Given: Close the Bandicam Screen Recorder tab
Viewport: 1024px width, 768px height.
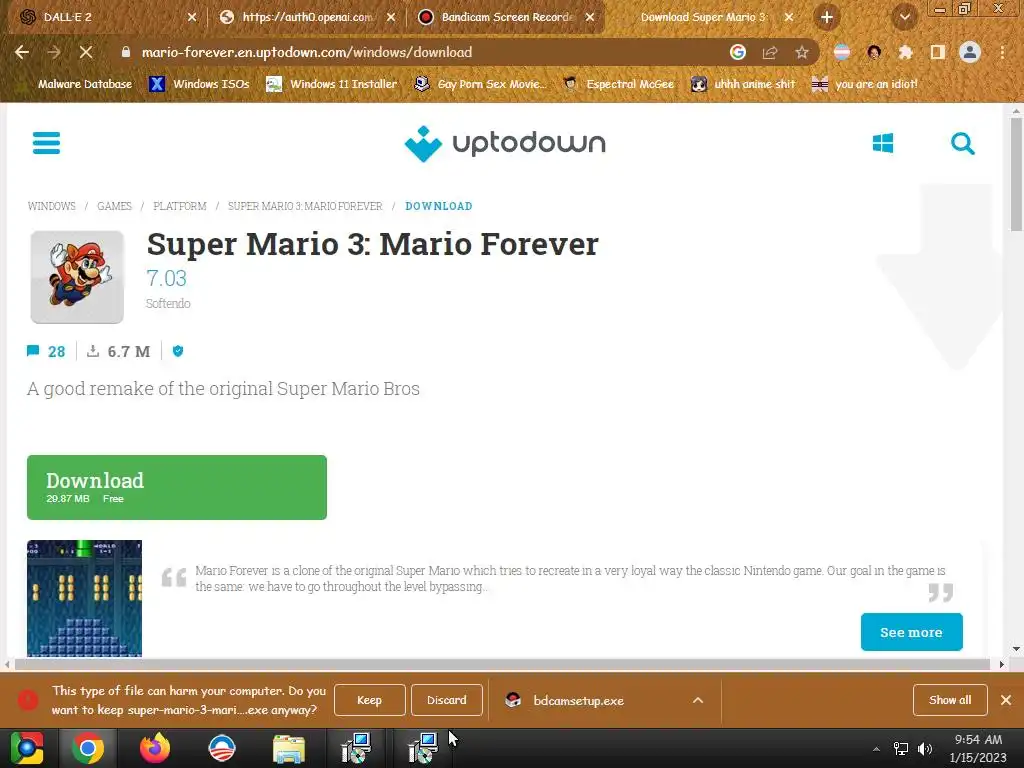Looking at the screenshot, I should (x=590, y=17).
